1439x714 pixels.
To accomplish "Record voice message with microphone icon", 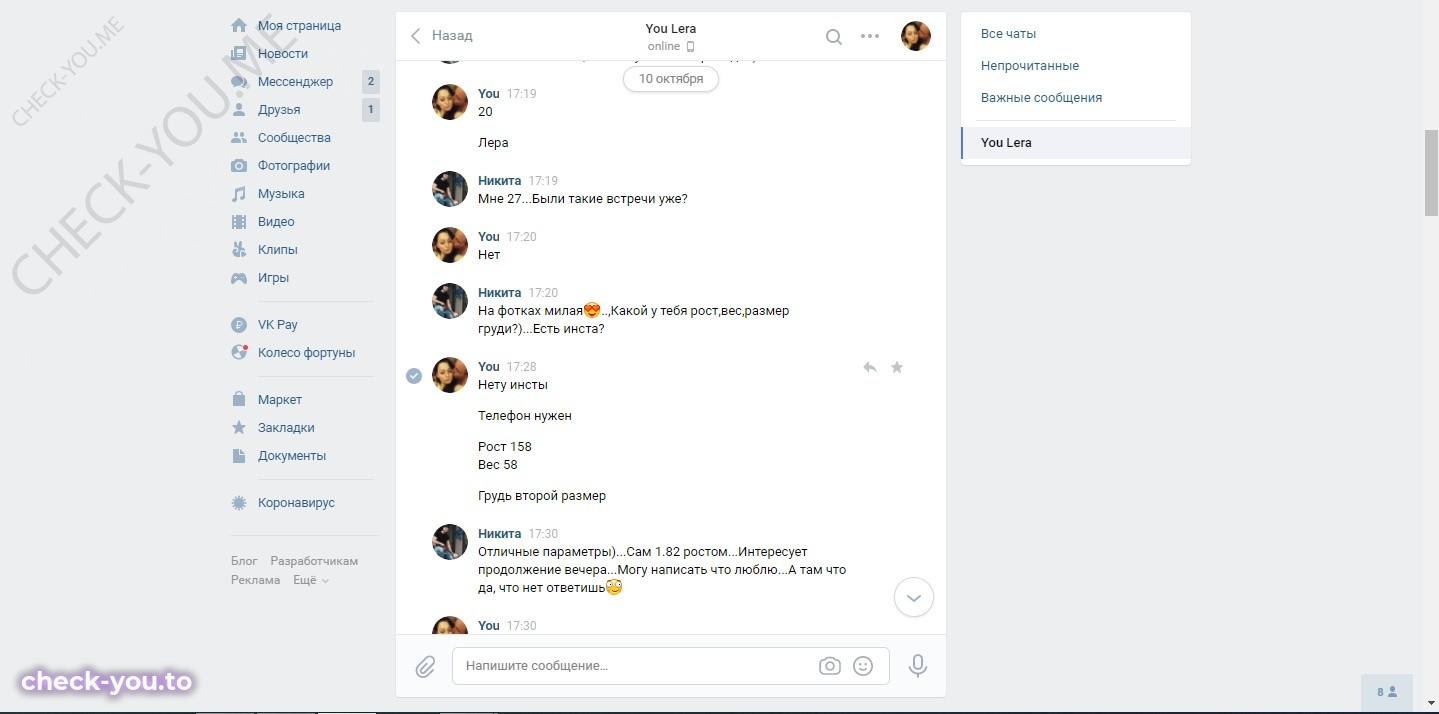I will [x=918, y=666].
